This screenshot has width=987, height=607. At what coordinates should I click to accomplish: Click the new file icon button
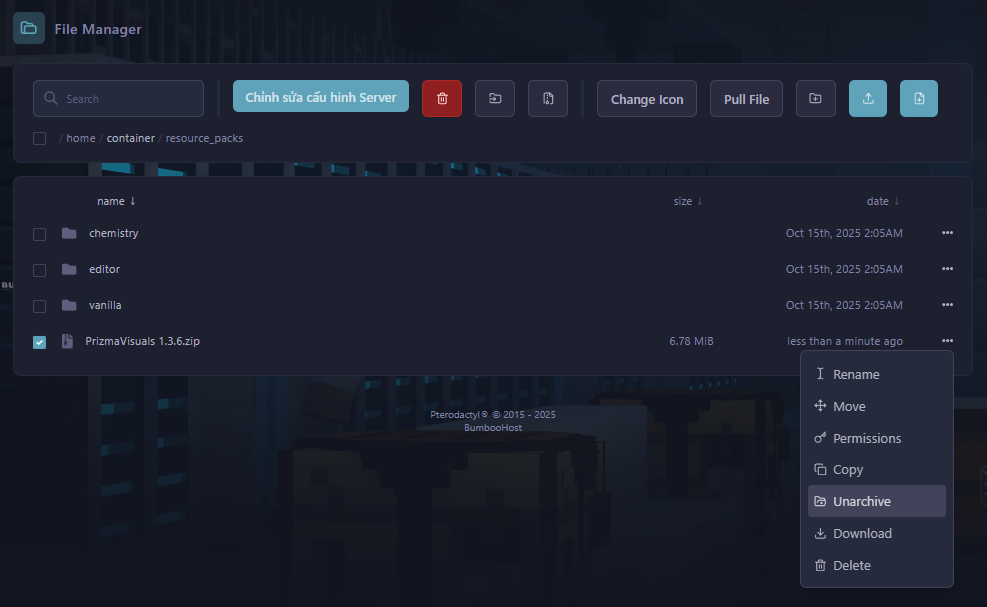click(x=919, y=99)
